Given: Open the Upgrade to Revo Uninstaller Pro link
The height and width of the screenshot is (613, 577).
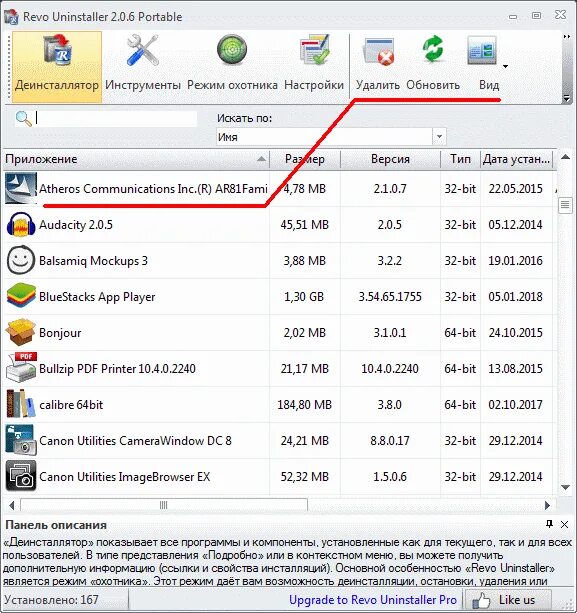Looking at the screenshot, I should pyautogui.click(x=373, y=600).
